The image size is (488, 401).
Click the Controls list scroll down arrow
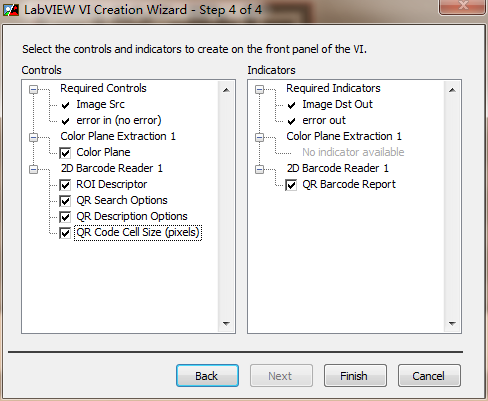[226, 323]
